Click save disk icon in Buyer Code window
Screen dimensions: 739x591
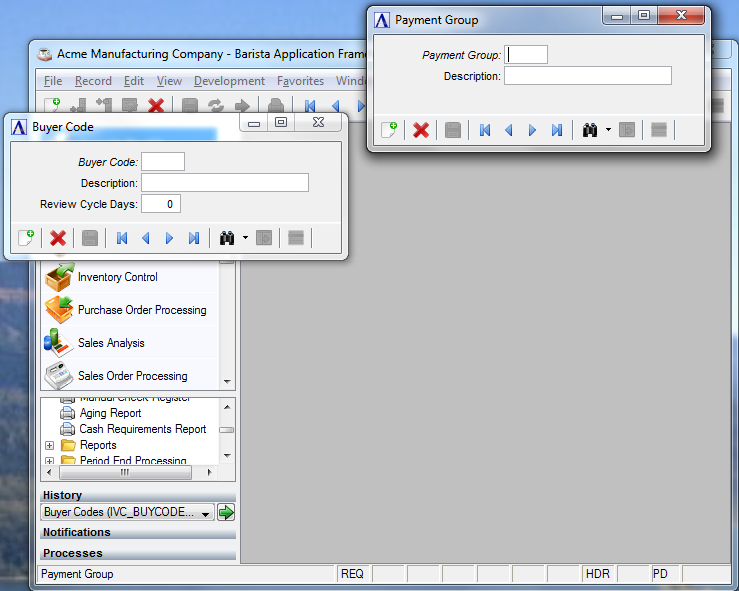click(90, 238)
